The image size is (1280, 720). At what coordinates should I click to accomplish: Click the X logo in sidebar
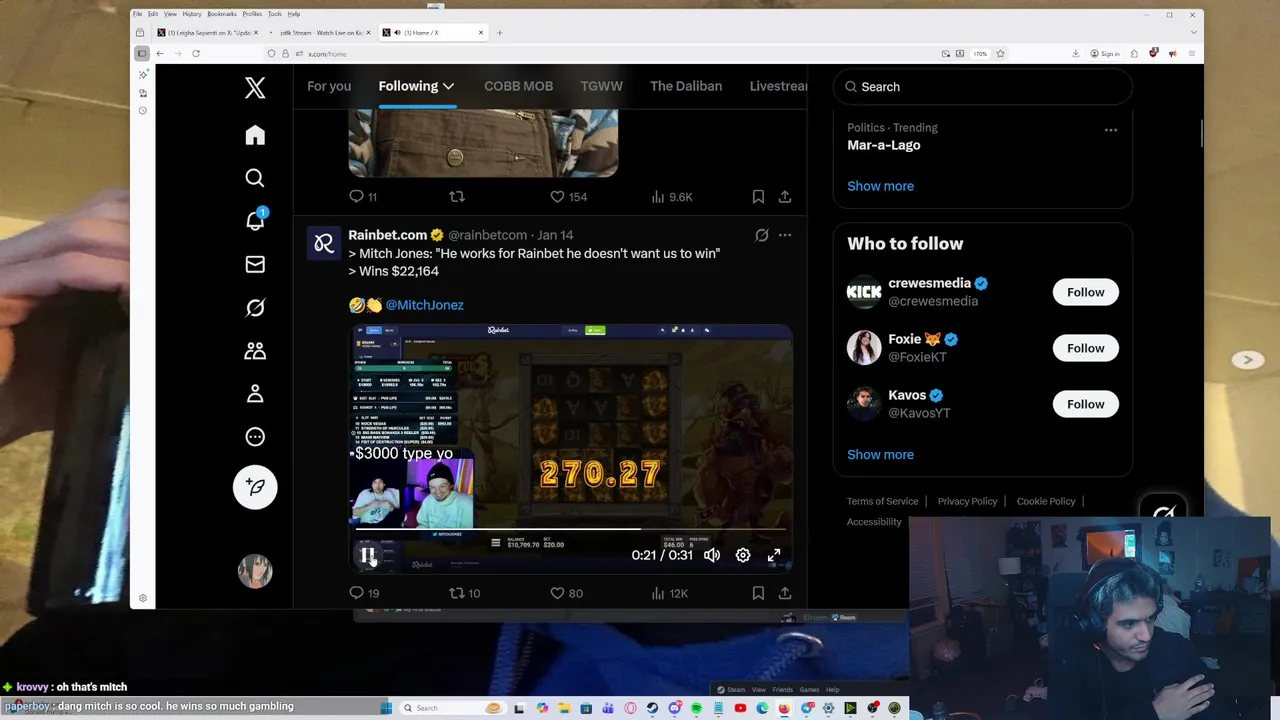click(x=255, y=88)
